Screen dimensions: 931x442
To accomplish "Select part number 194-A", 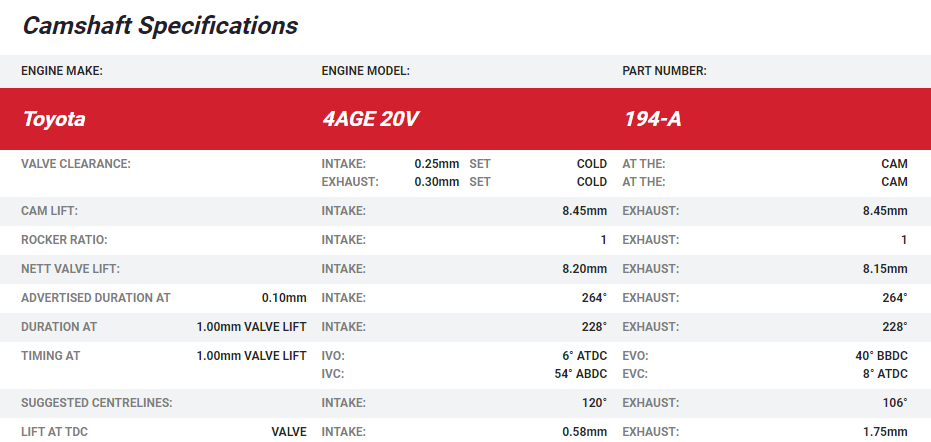I will point(653,119).
